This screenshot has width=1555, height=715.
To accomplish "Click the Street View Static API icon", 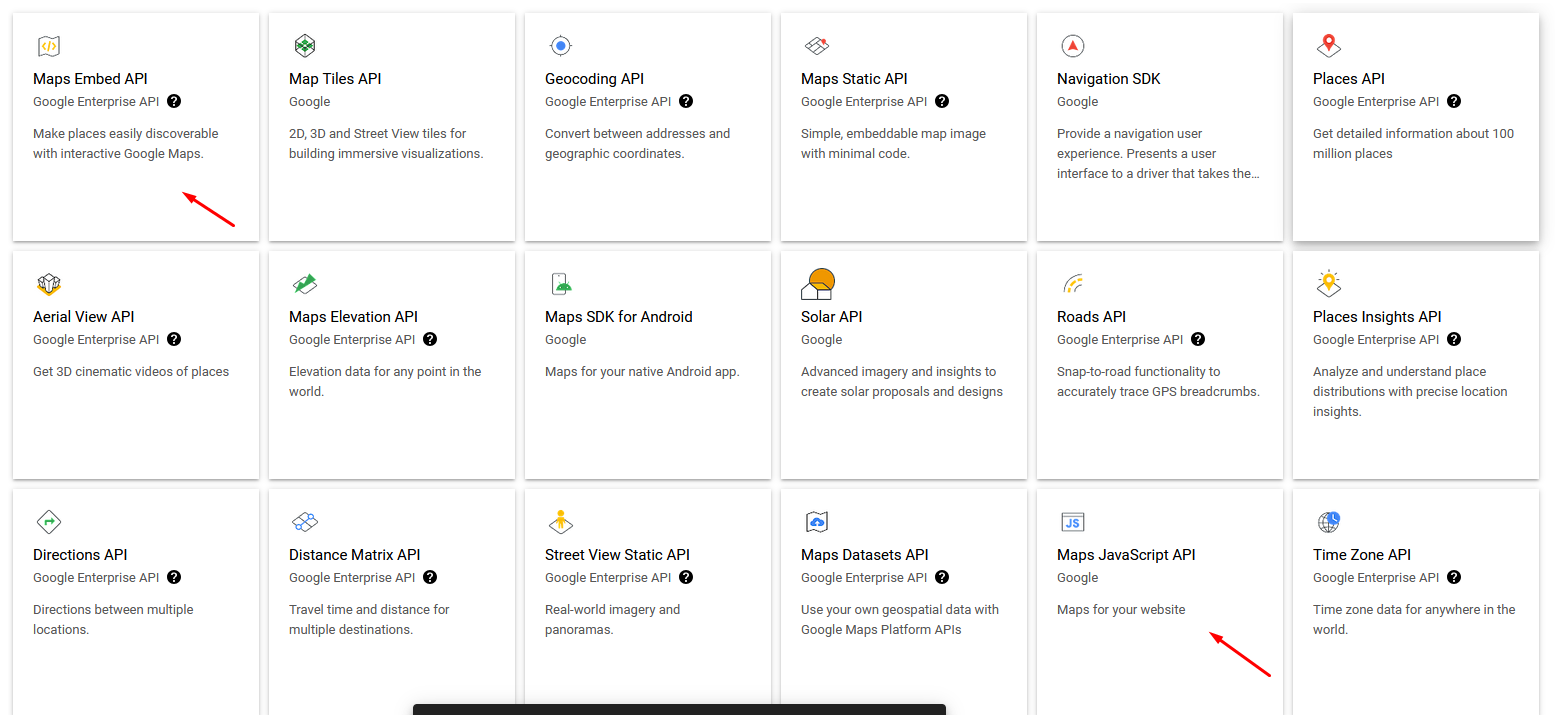I will click(561, 522).
